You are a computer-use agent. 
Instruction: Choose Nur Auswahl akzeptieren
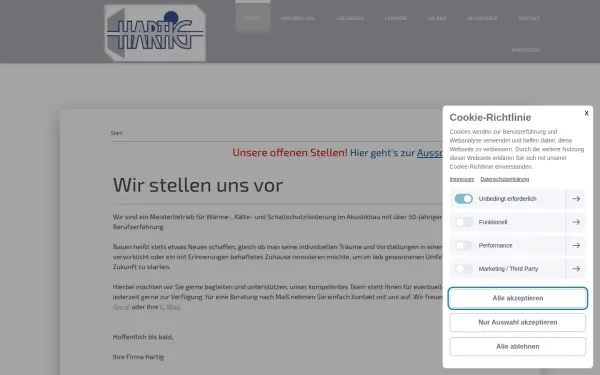517,323
